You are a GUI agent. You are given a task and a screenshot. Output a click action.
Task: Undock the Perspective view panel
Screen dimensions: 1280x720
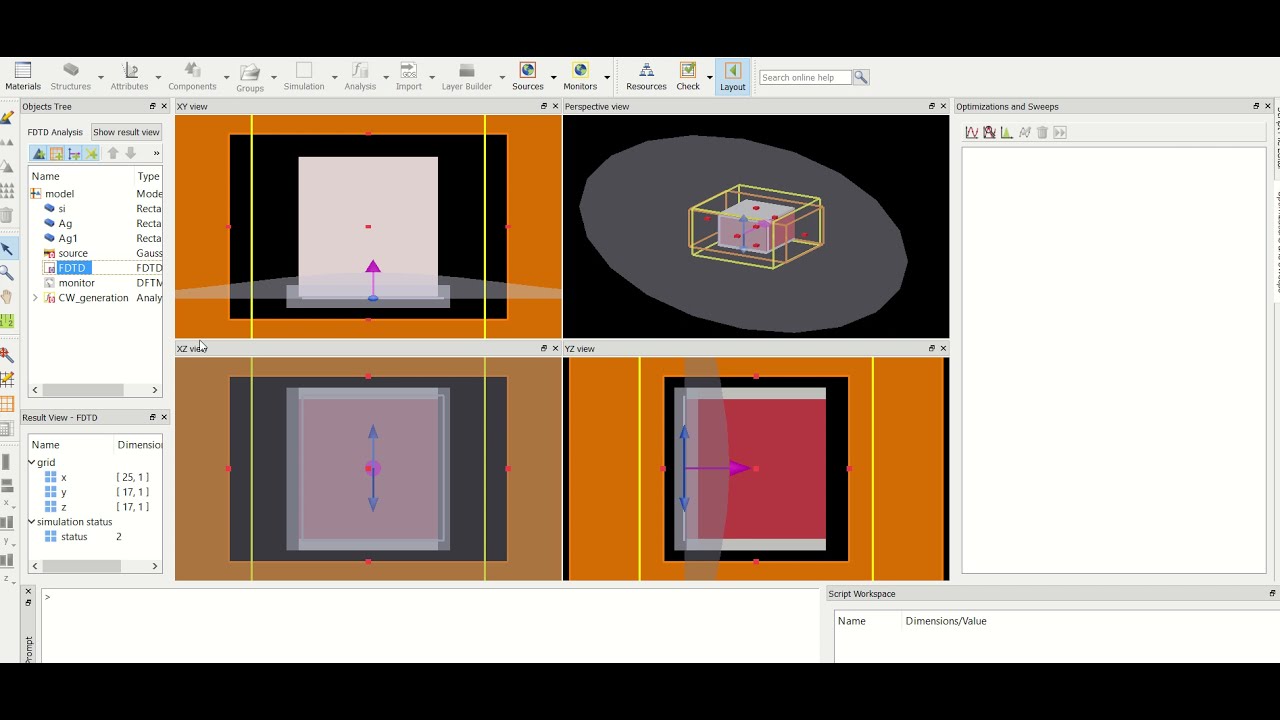(x=932, y=106)
